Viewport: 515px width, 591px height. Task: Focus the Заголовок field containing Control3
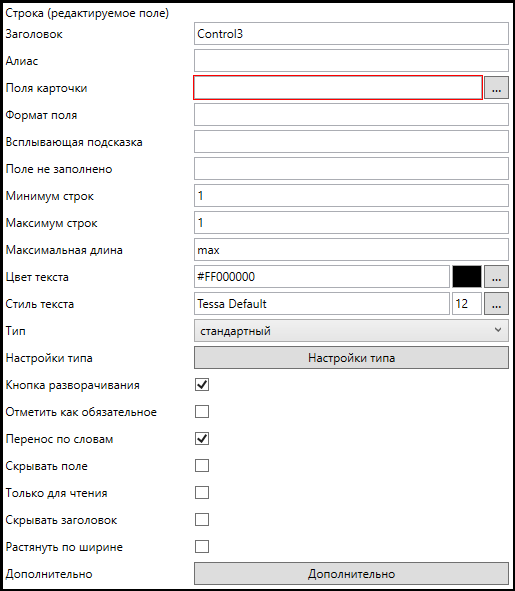pos(351,34)
